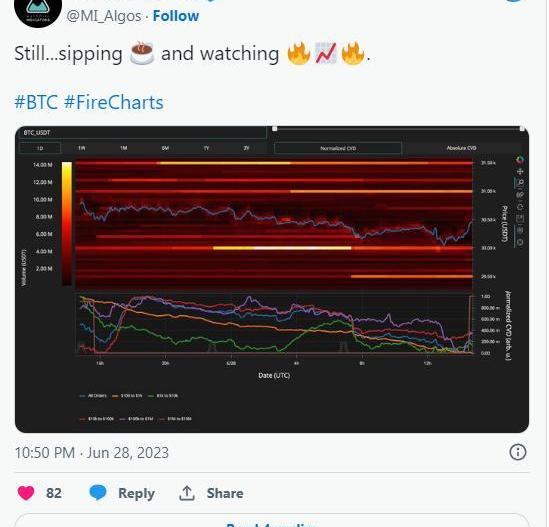Image resolution: width=549 pixels, height=527 pixels.
Task: Toggle the All Orders legend series
Action: [93, 396]
